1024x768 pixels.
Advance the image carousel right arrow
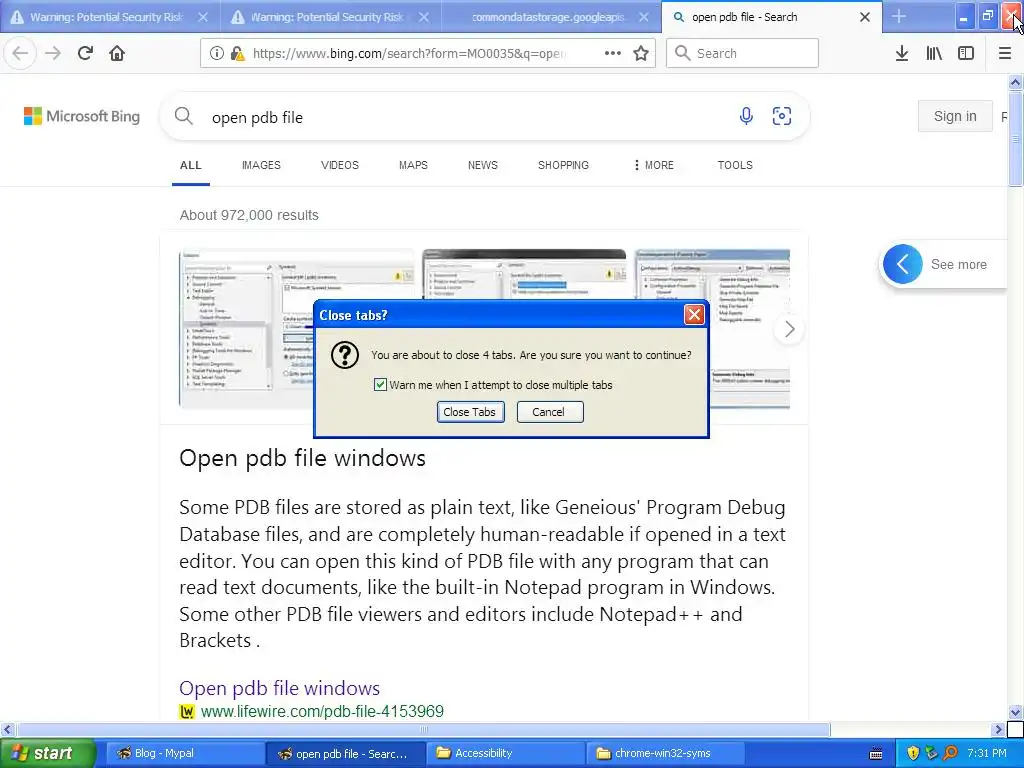[x=790, y=329]
